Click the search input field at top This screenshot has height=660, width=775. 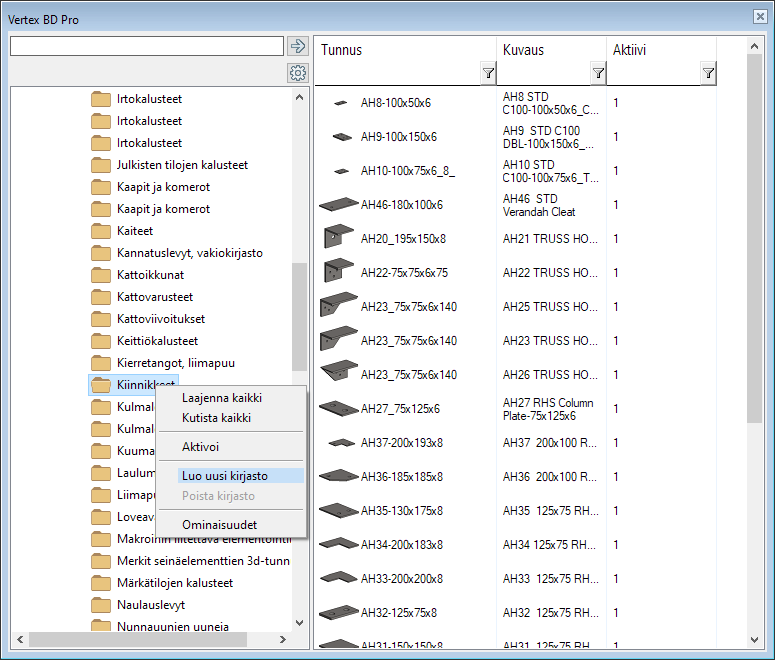tap(146, 46)
